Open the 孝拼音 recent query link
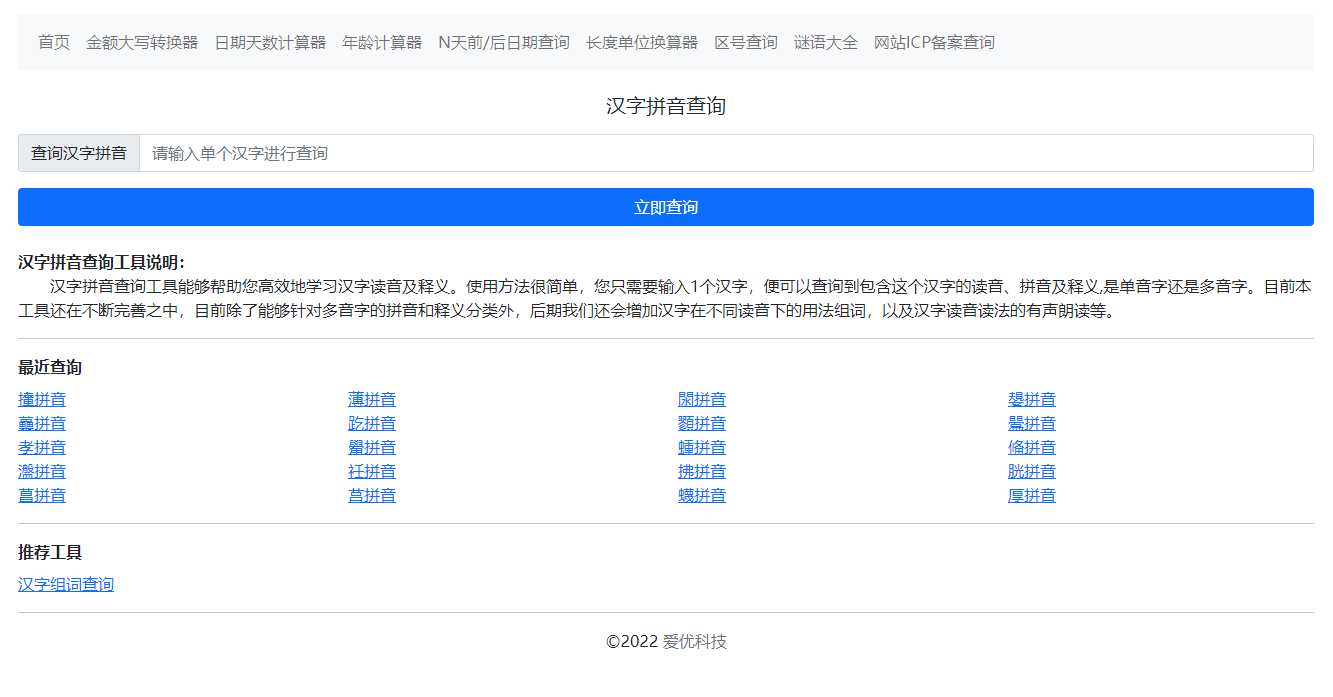Screen dimensions: 1333x697 point(41,447)
